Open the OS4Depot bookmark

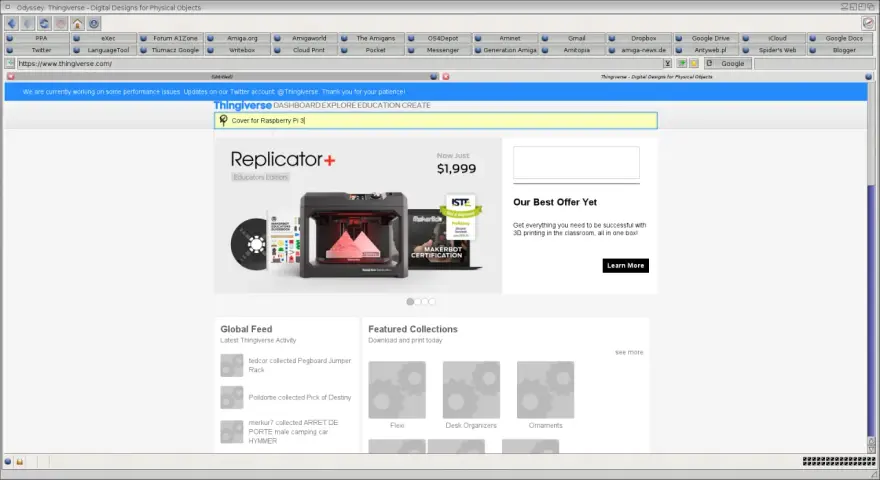[438, 38]
